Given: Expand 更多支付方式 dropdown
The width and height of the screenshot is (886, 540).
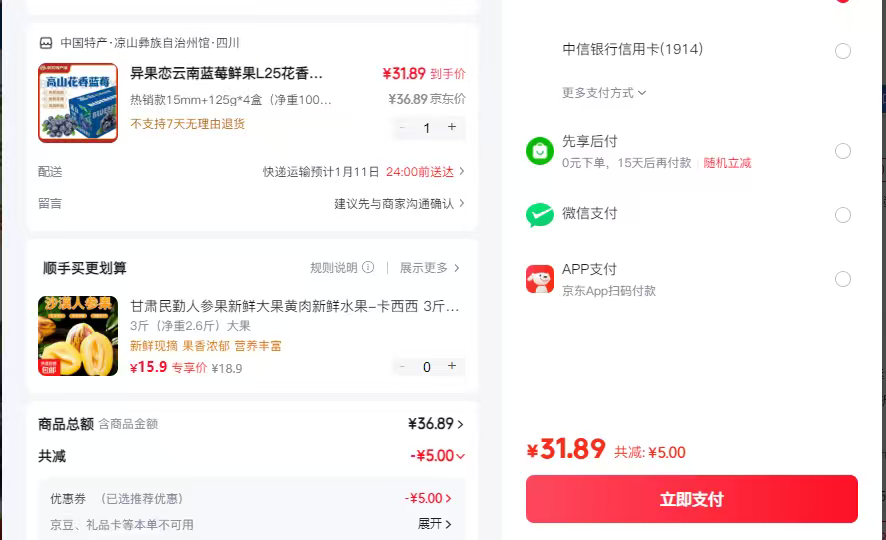Looking at the screenshot, I should 604,93.
